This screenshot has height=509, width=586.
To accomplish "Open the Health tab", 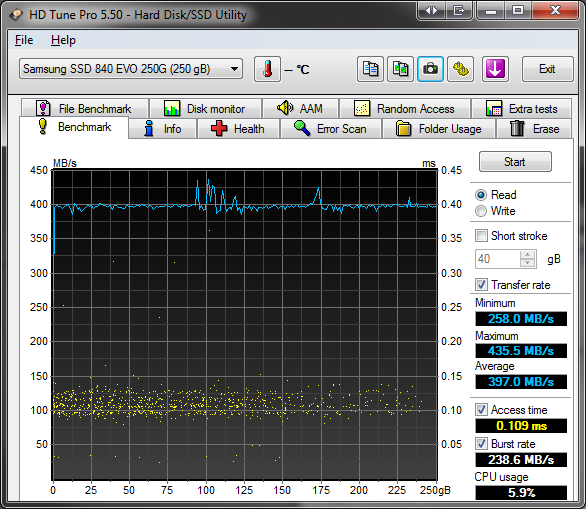I will [238, 129].
